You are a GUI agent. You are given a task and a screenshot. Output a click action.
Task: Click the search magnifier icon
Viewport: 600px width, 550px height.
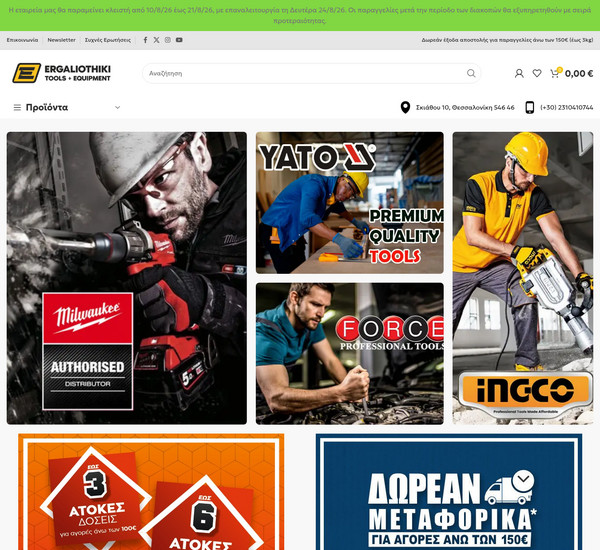pos(471,73)
